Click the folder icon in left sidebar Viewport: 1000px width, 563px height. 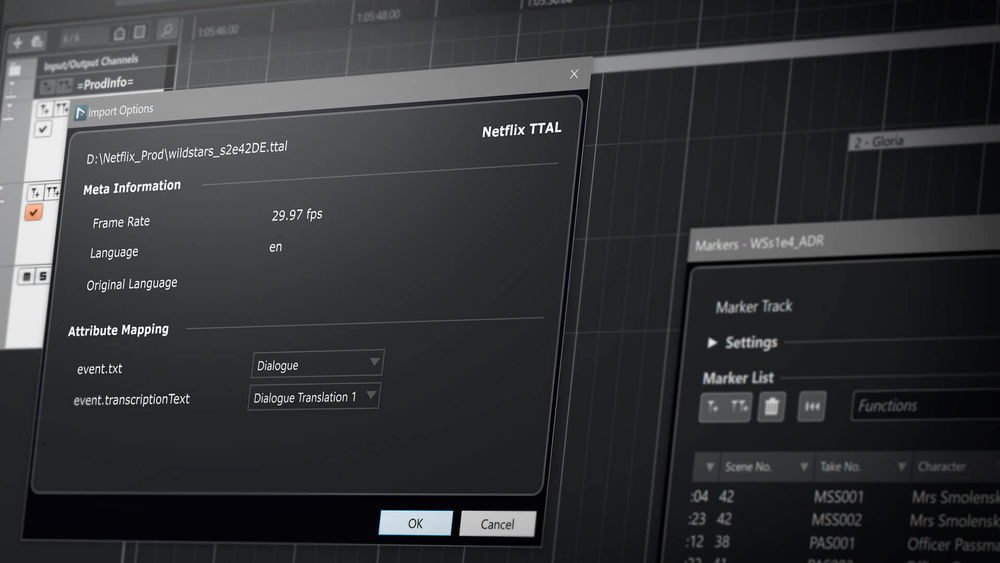pos(13,70)
